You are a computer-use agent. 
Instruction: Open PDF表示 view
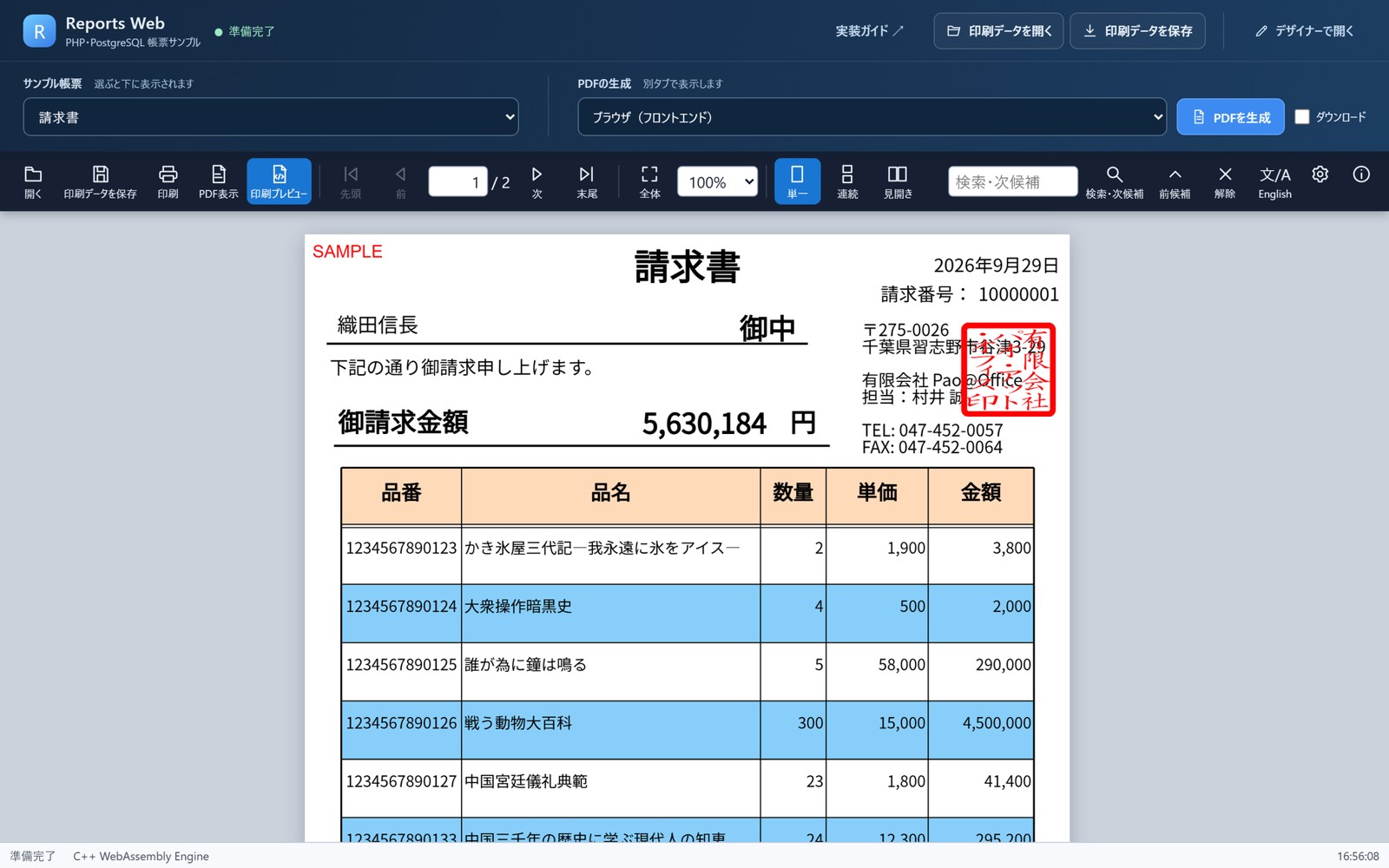click(x=218, y=181)
